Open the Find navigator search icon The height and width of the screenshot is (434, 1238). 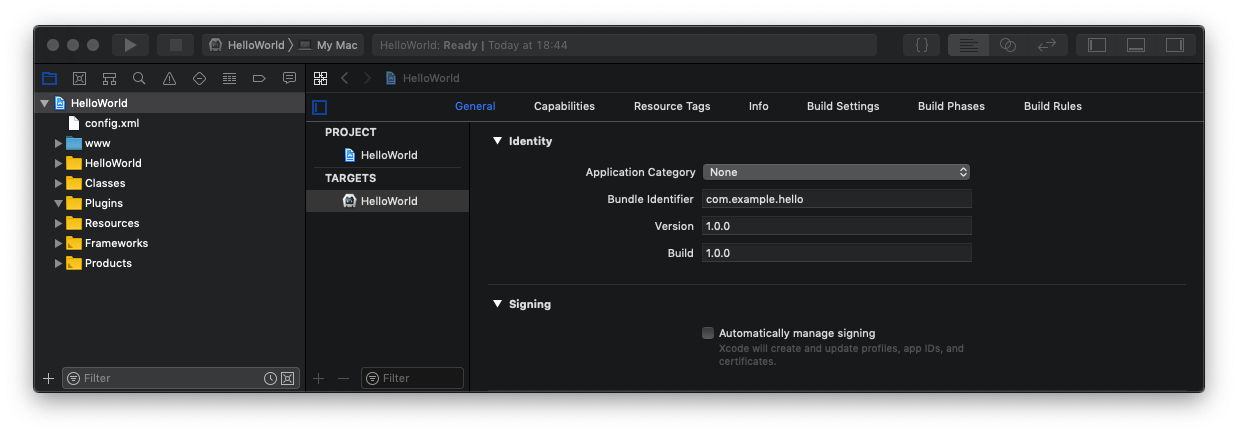[139, 78]
